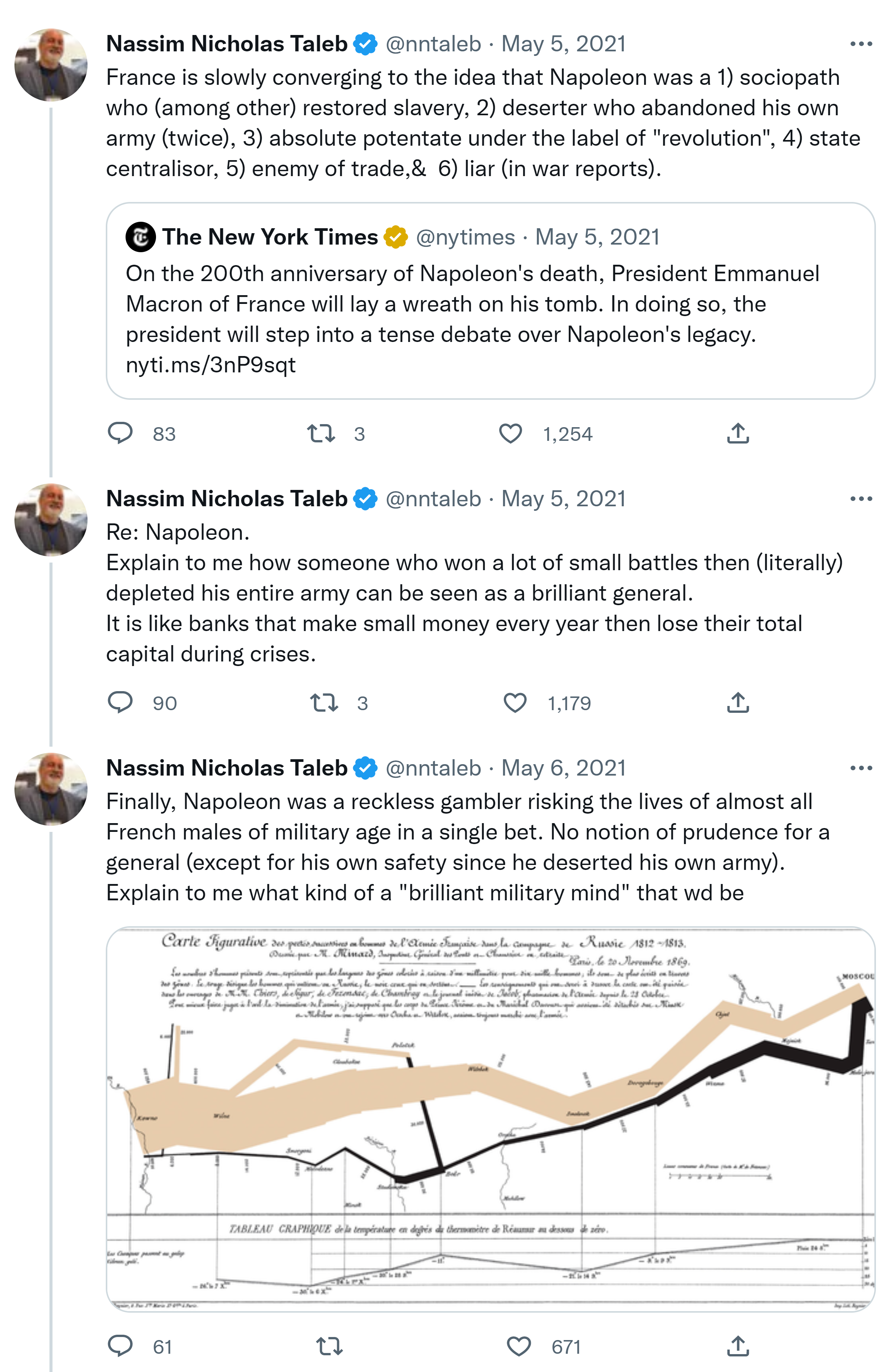The image size is (890, 1372).
Task: Open the Minard Carte Figurative map image
Action: coord(490,1118)
